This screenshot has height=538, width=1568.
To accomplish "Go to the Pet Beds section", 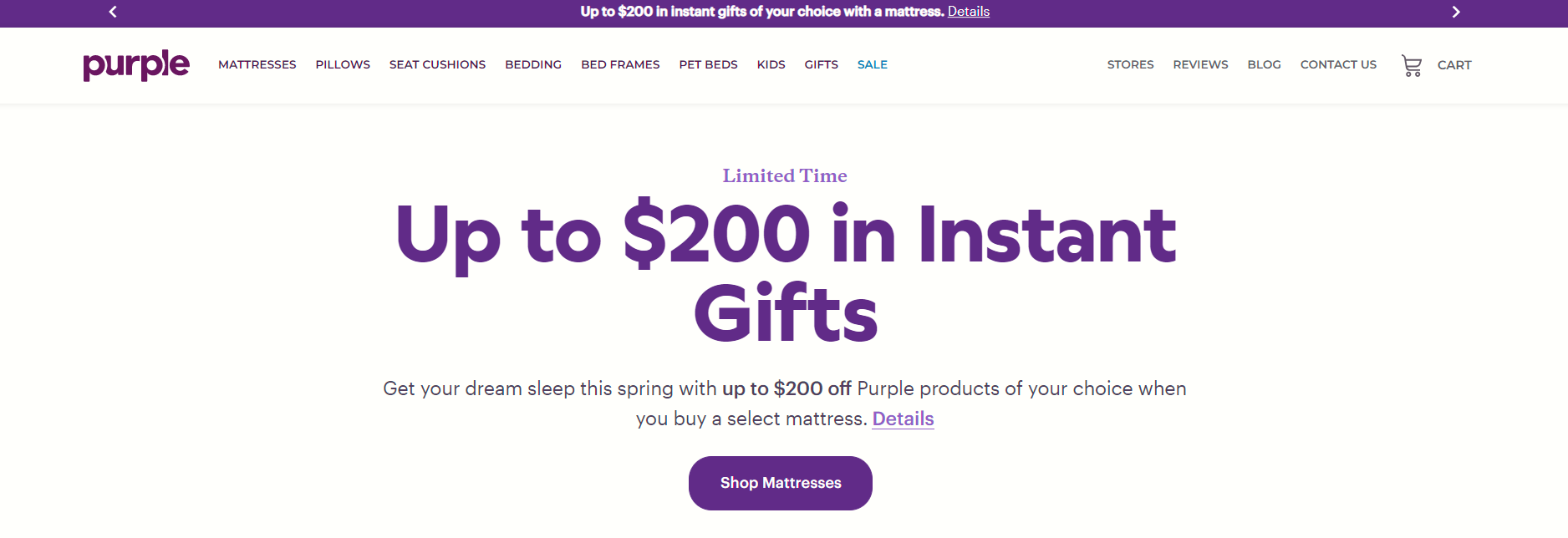I will pos(708,64).
